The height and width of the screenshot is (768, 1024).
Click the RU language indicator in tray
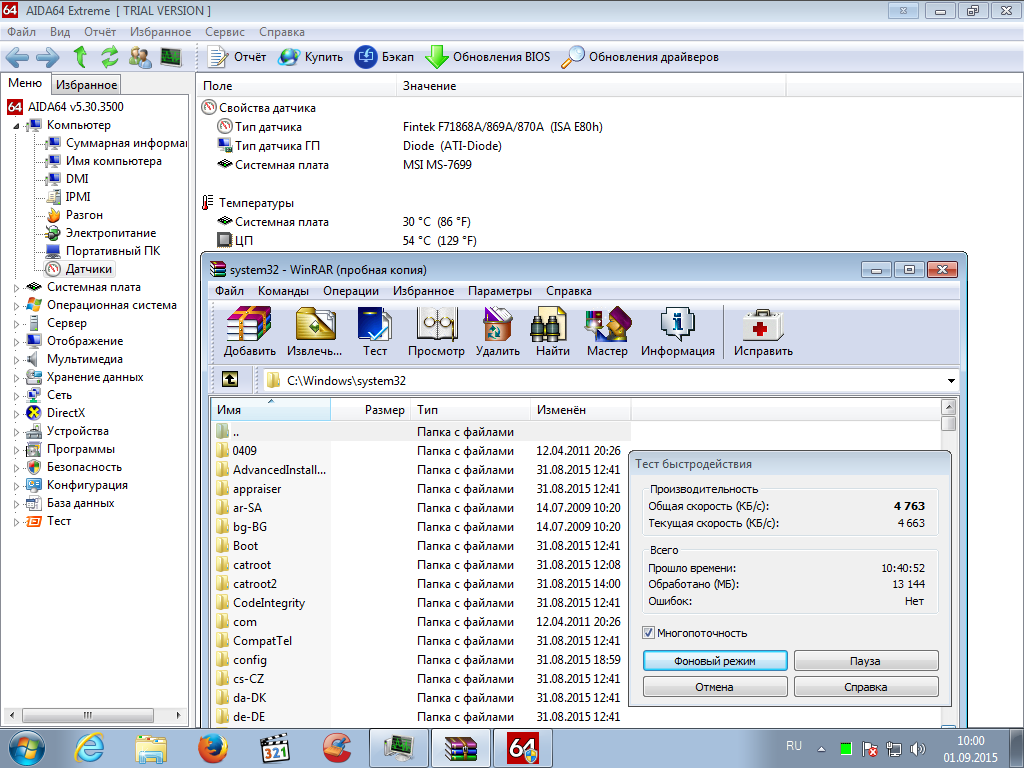coord(794,746)
